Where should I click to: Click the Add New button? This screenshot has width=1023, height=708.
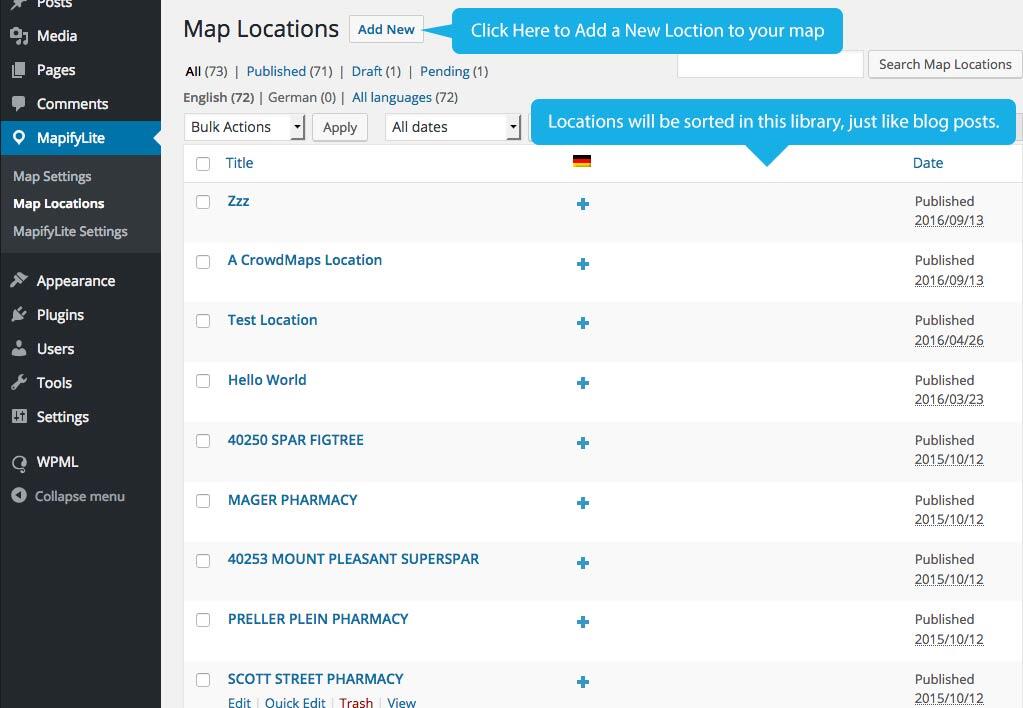pyautogui.click(x=386, y=29)
